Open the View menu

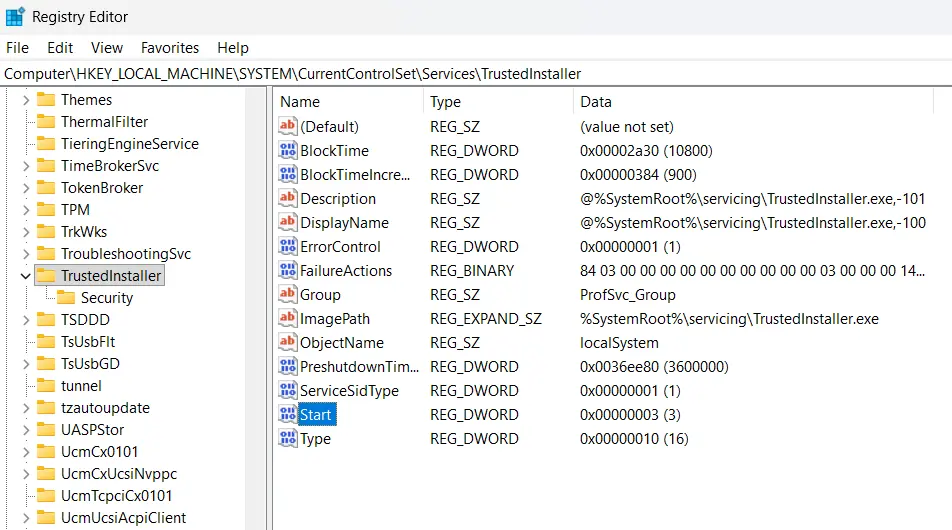[x=107, y=47]
